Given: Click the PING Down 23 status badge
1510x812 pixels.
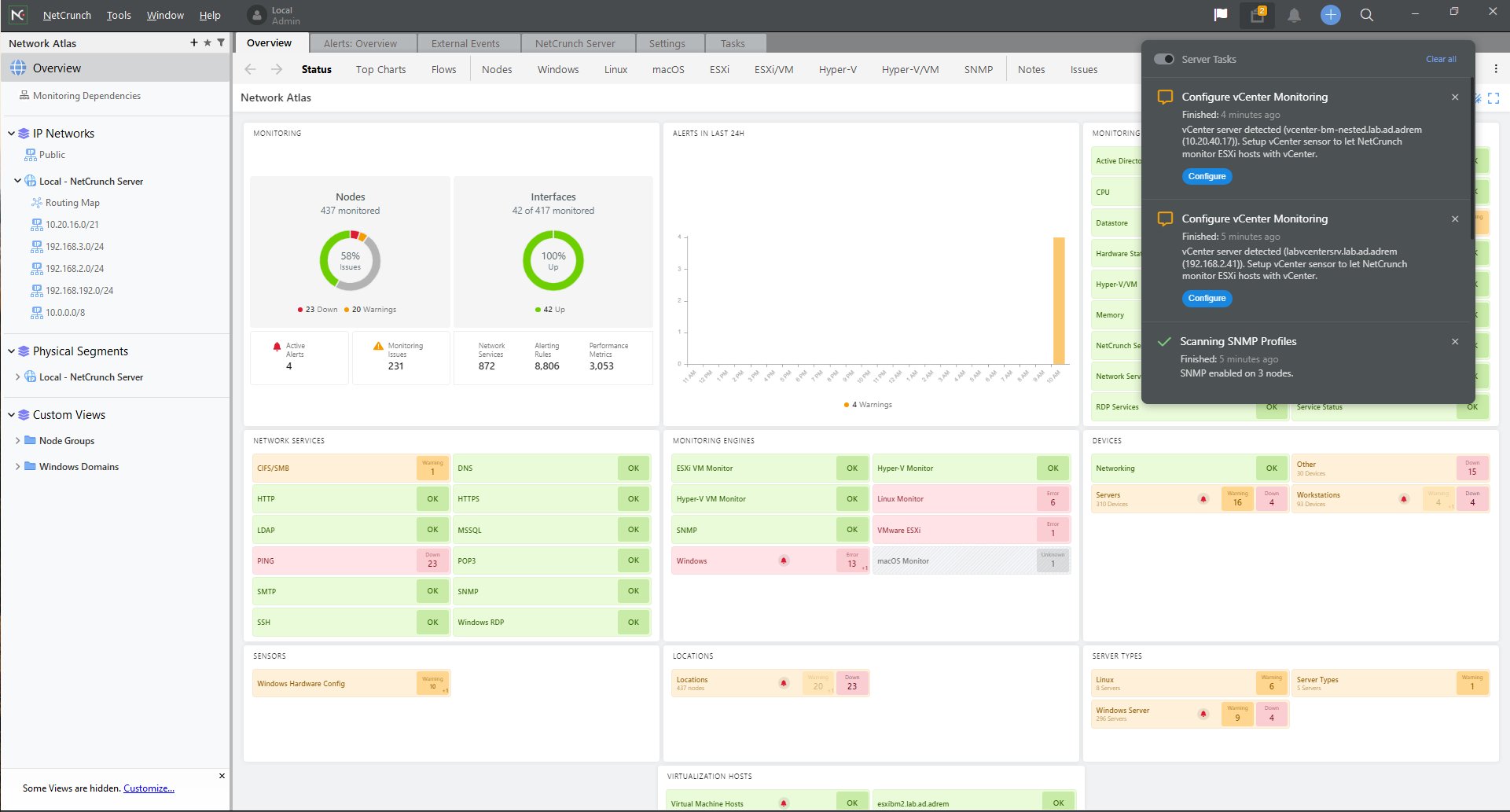Looking at the screenshot, I should (432, 560).
